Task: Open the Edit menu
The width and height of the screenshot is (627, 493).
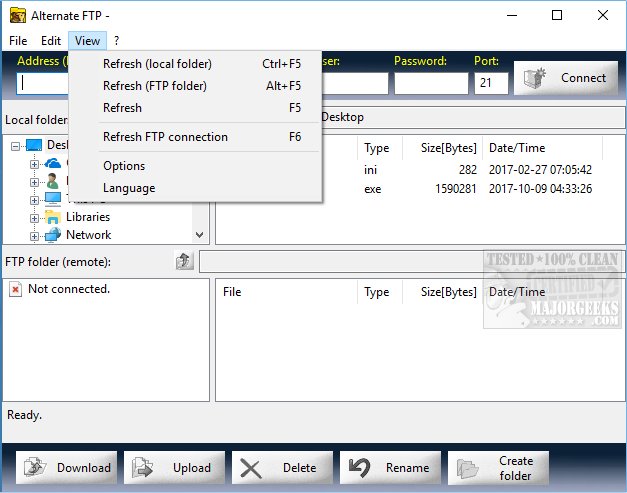Action: coord(51,41)
